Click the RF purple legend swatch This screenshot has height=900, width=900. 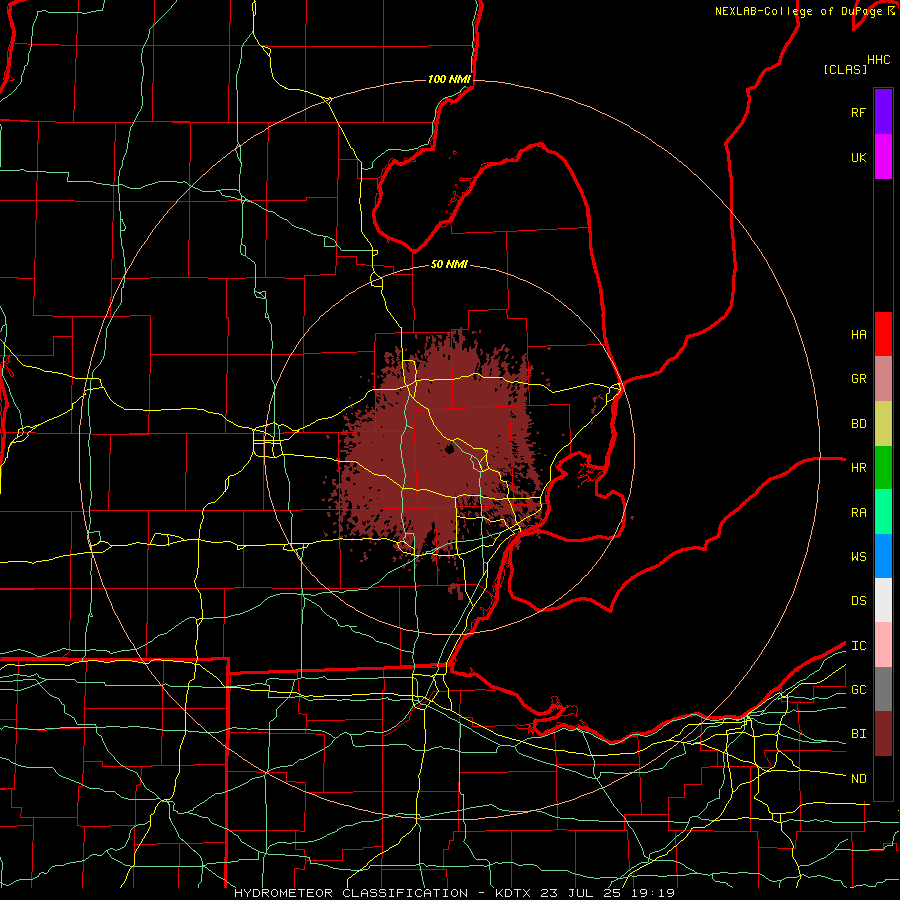tap(883, 112)
